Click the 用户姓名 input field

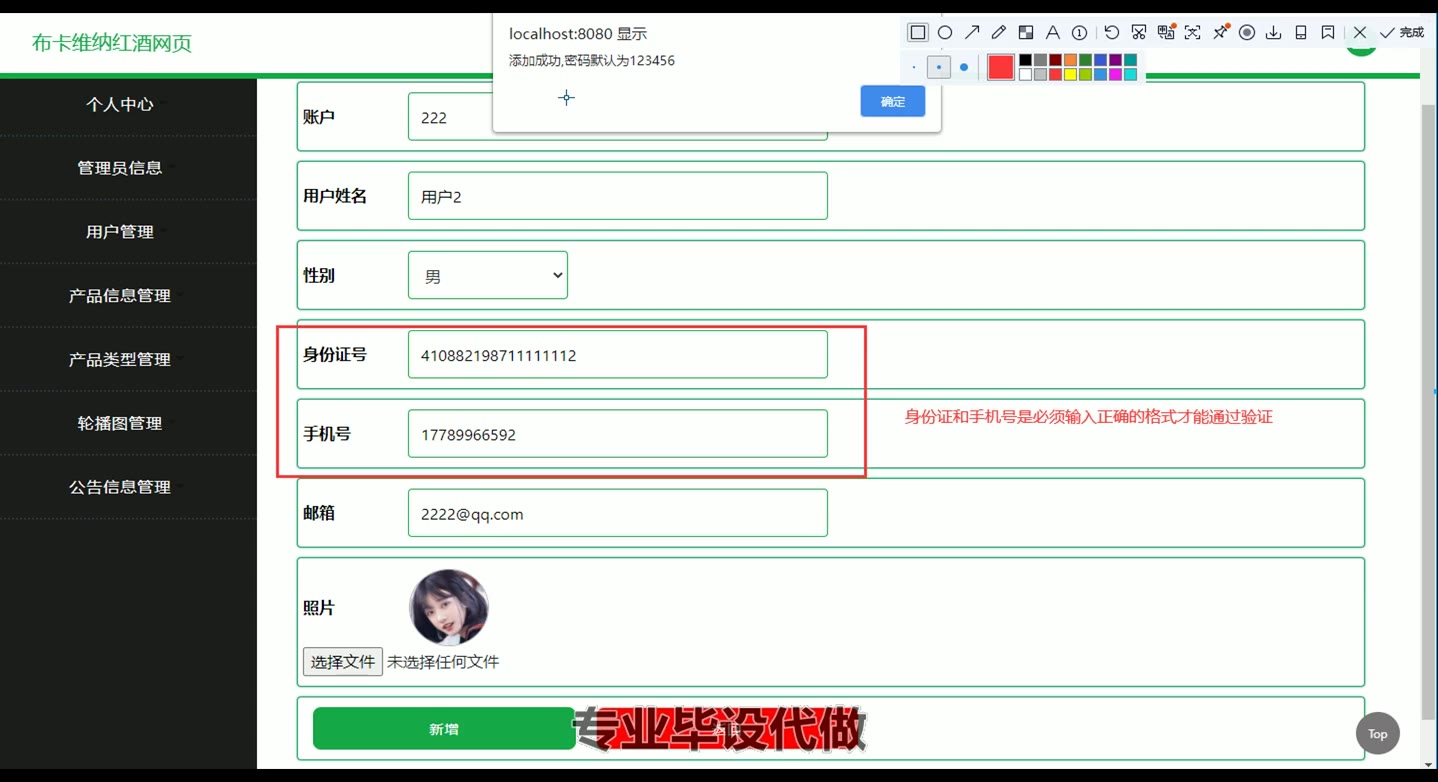(618, 196)
